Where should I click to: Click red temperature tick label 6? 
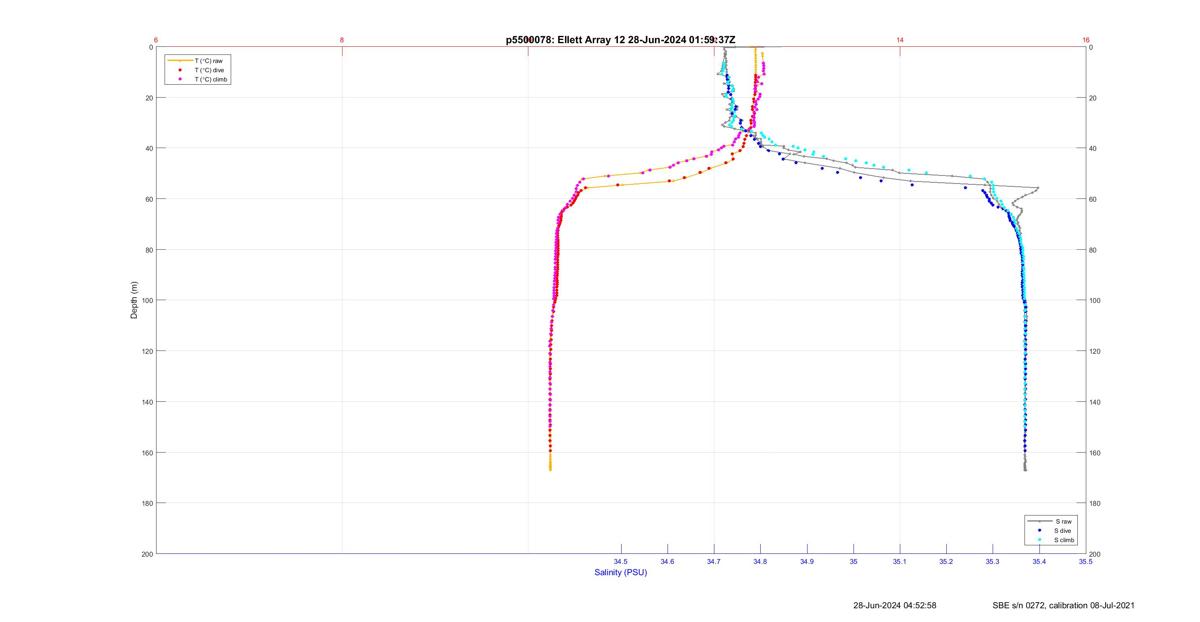tap(157, 40)
